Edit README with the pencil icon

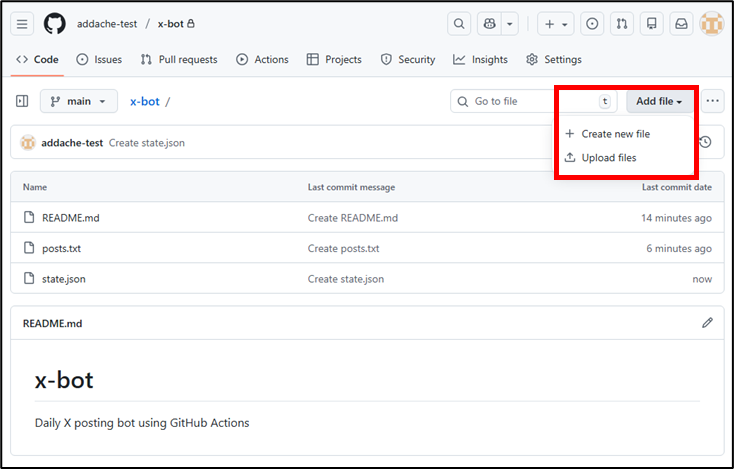(707, 323)
